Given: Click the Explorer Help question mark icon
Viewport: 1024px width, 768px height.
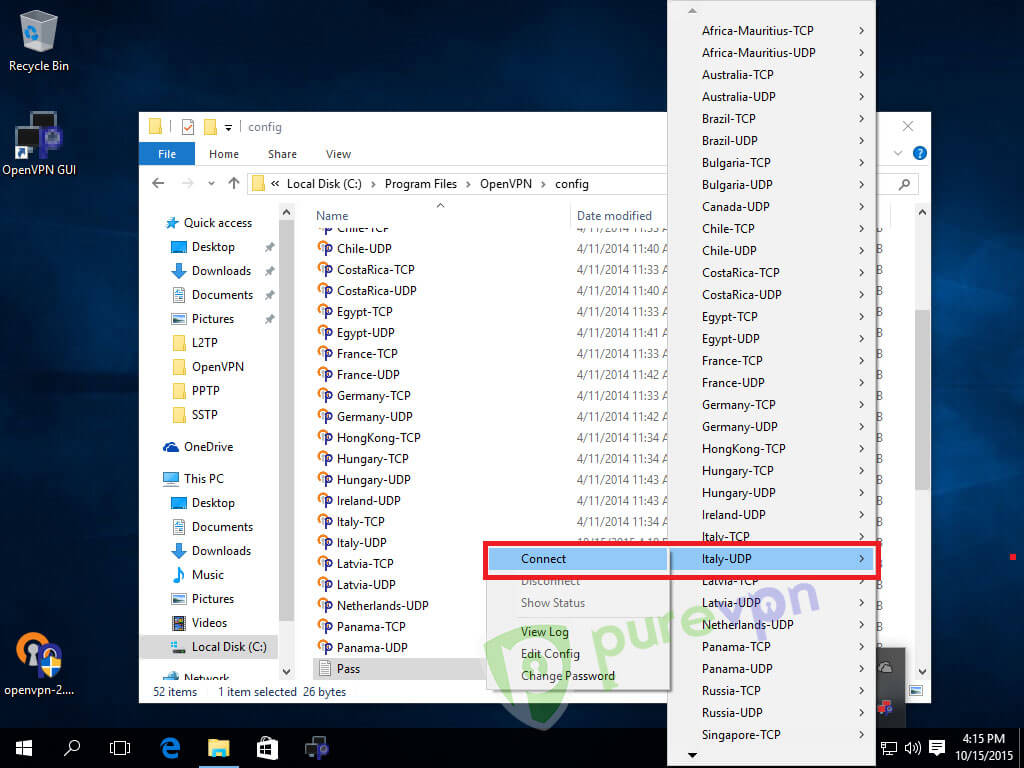Looking at the screenshot, I should pyautogui.click(x=920, y=153).
